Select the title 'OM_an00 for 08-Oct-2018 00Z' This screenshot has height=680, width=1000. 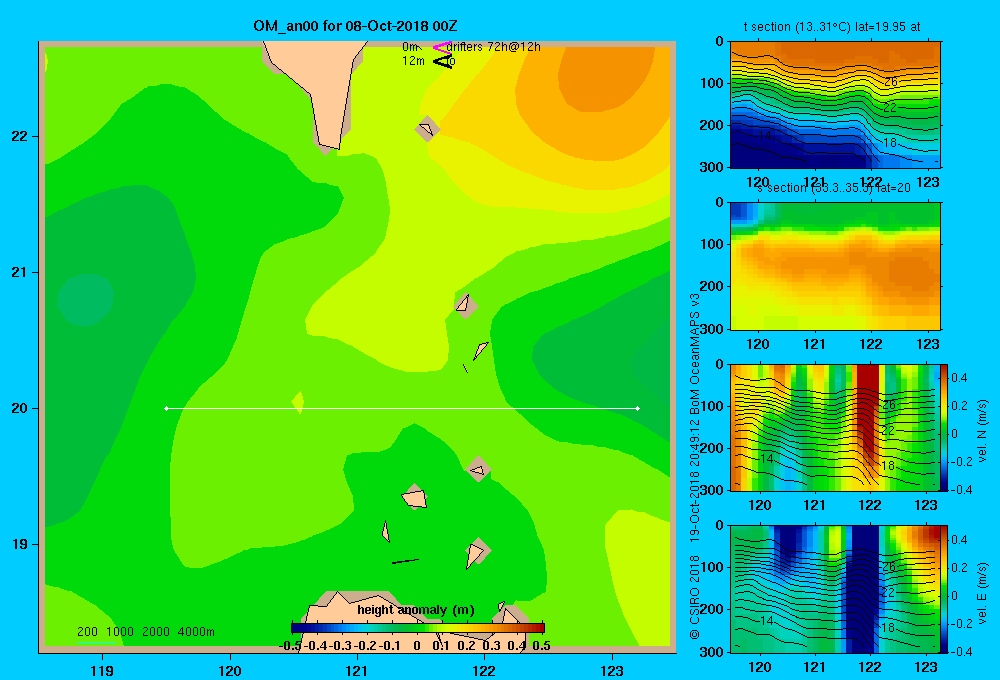tap(355, 26)
